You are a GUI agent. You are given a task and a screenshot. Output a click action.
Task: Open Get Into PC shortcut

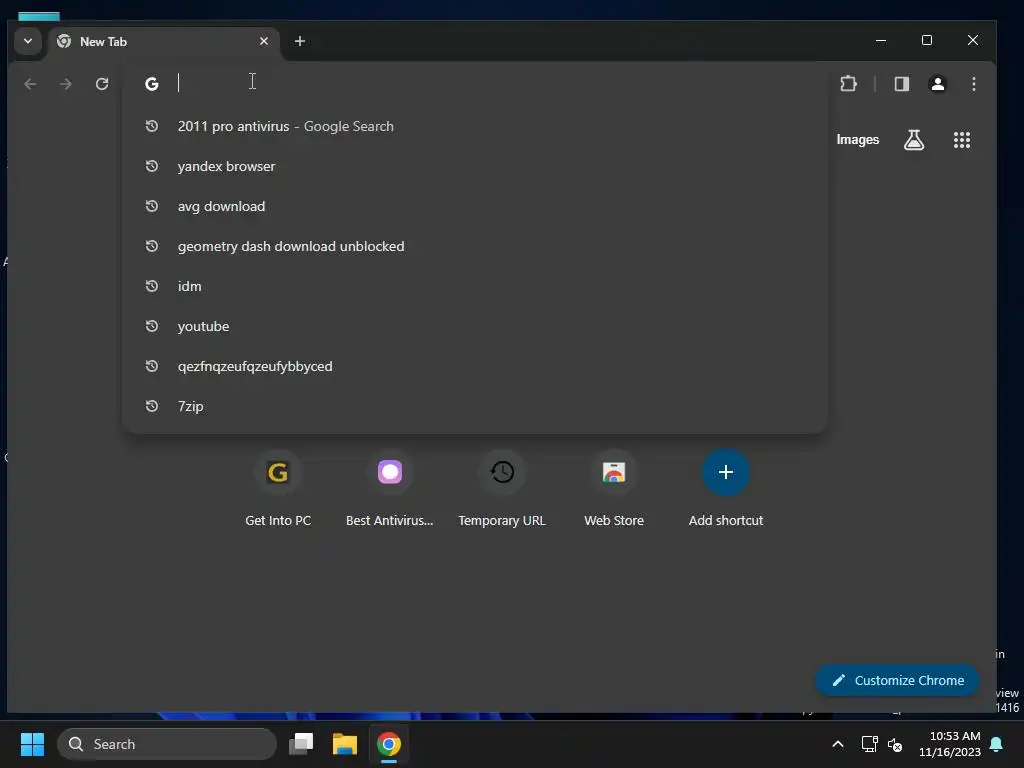click(278, 490)
